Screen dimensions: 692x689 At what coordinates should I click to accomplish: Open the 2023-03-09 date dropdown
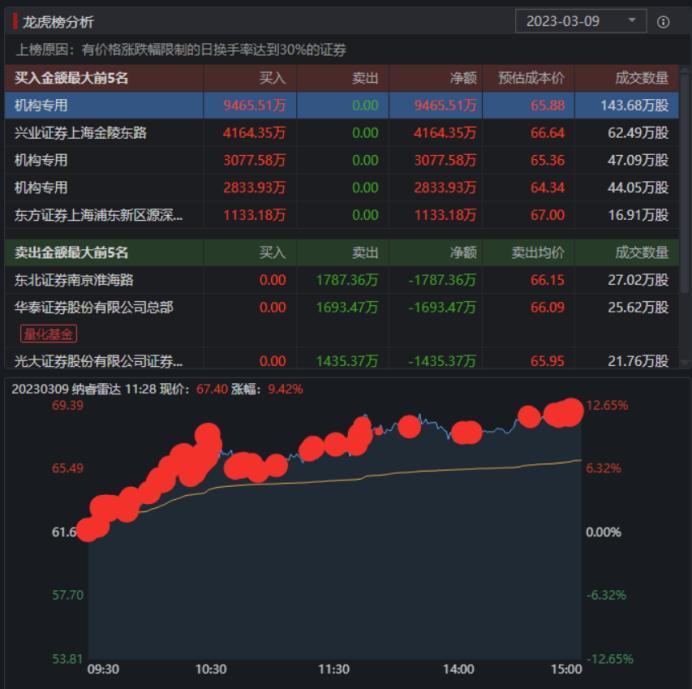pos(570,21)
